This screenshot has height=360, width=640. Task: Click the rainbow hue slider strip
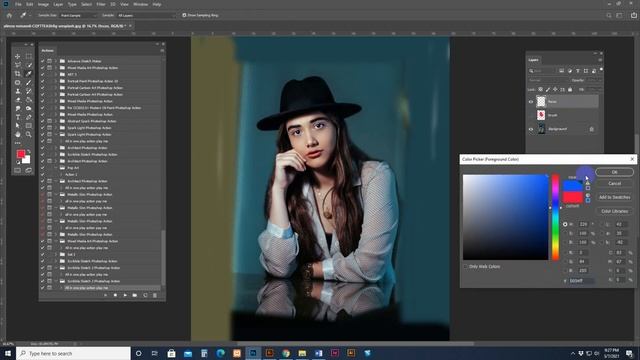click(x=556, y=217)
